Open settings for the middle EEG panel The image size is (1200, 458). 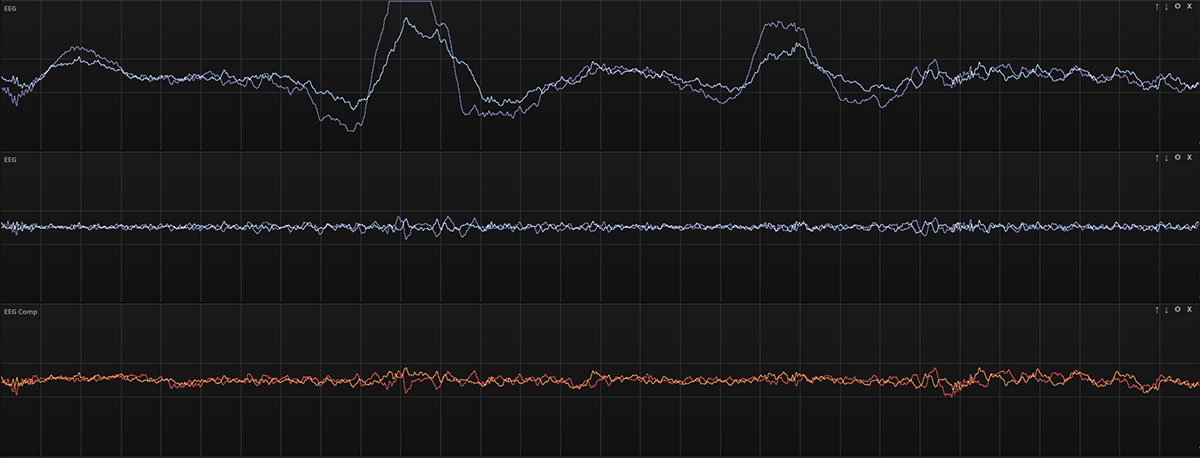1177,158
